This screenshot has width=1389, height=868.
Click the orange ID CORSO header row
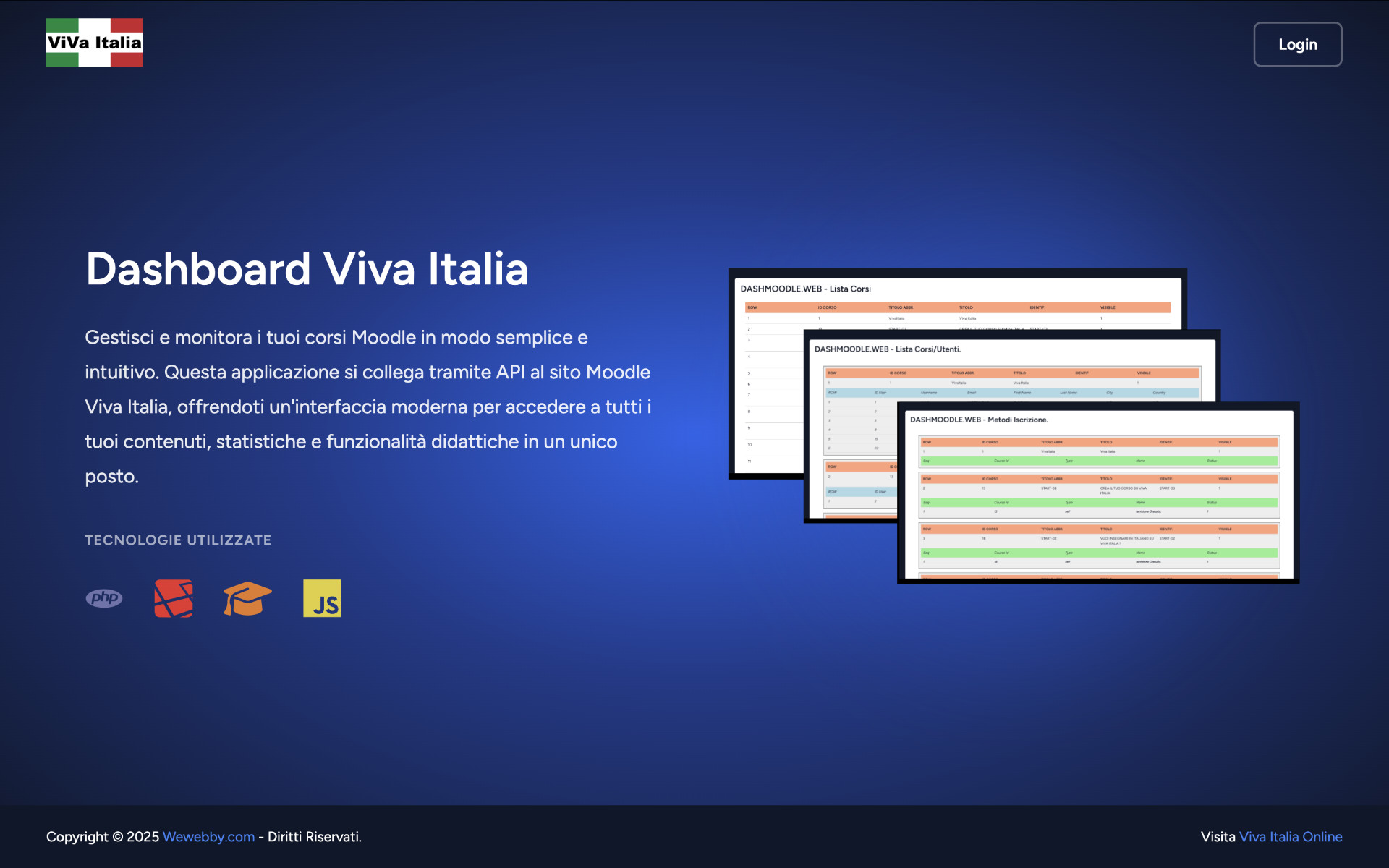991,441
